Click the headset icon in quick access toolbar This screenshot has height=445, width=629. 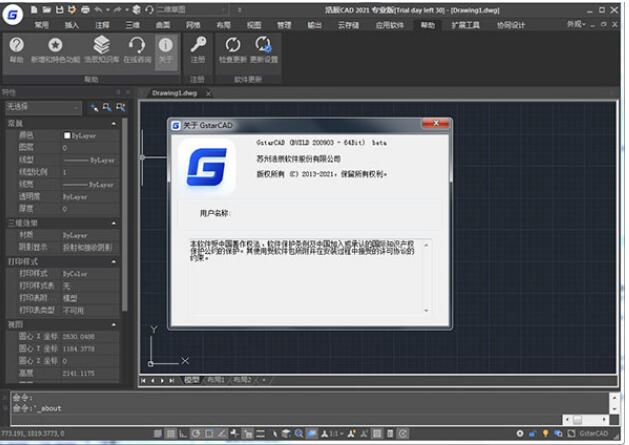pyautogui.click(x=149, y=10)
